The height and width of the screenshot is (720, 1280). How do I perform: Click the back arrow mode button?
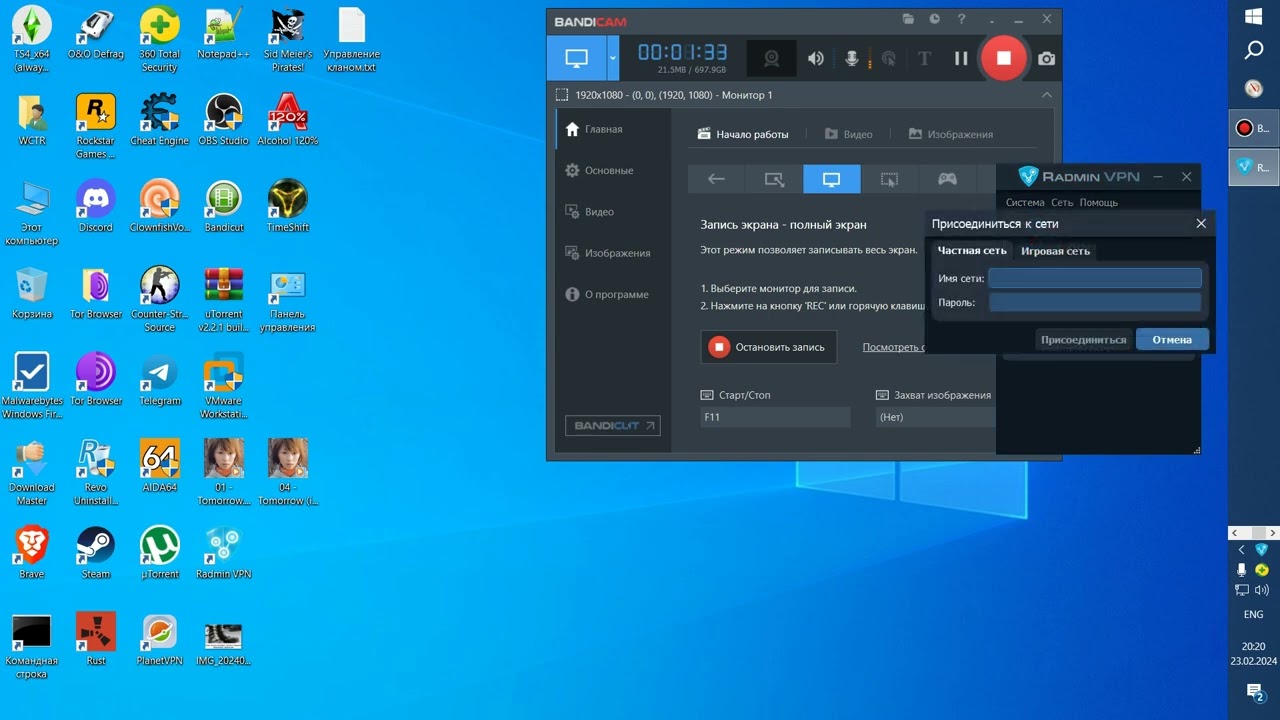[716, 179]
